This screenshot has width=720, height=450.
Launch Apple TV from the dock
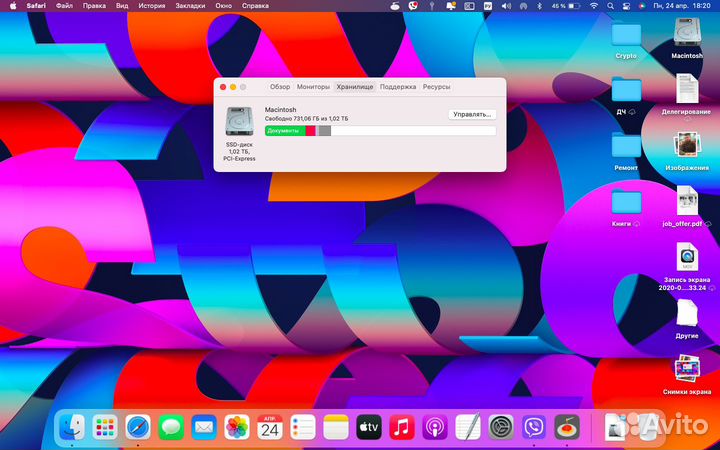pyautogui.click(x=369, y=428)
